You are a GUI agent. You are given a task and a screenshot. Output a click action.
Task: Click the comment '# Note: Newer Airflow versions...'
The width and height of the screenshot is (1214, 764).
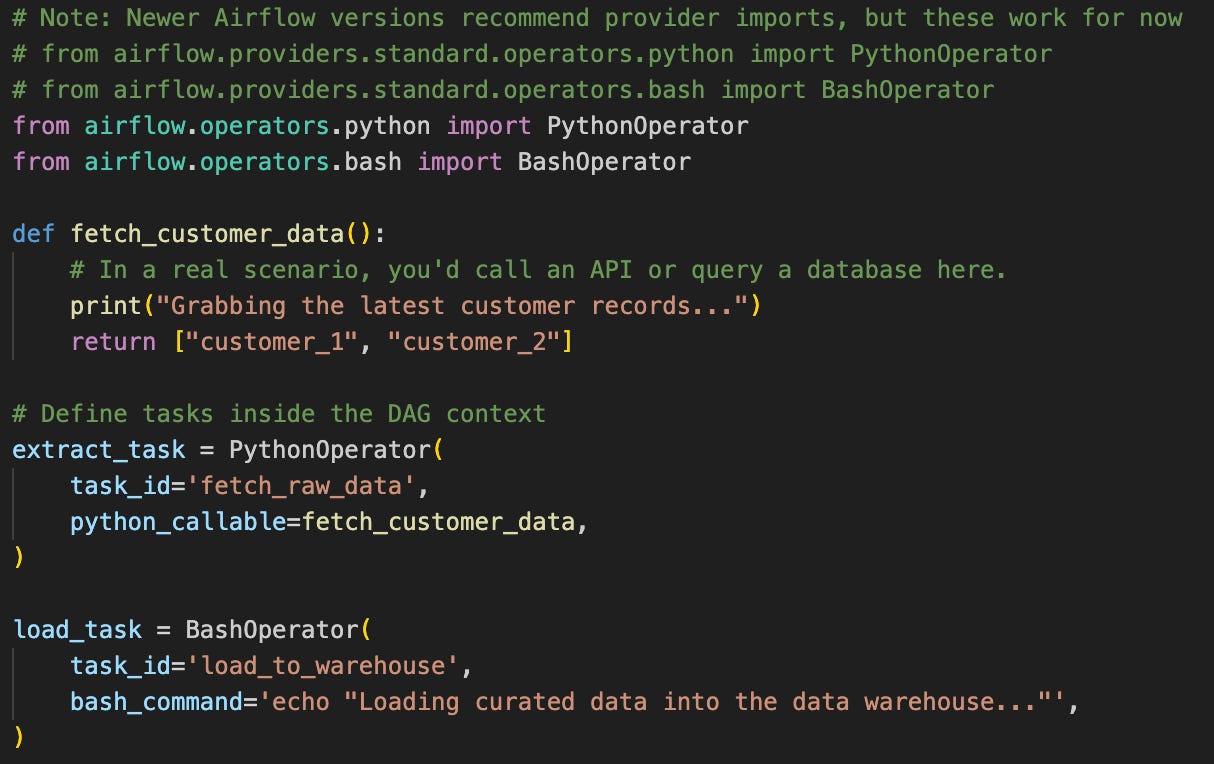pos(598,18)
